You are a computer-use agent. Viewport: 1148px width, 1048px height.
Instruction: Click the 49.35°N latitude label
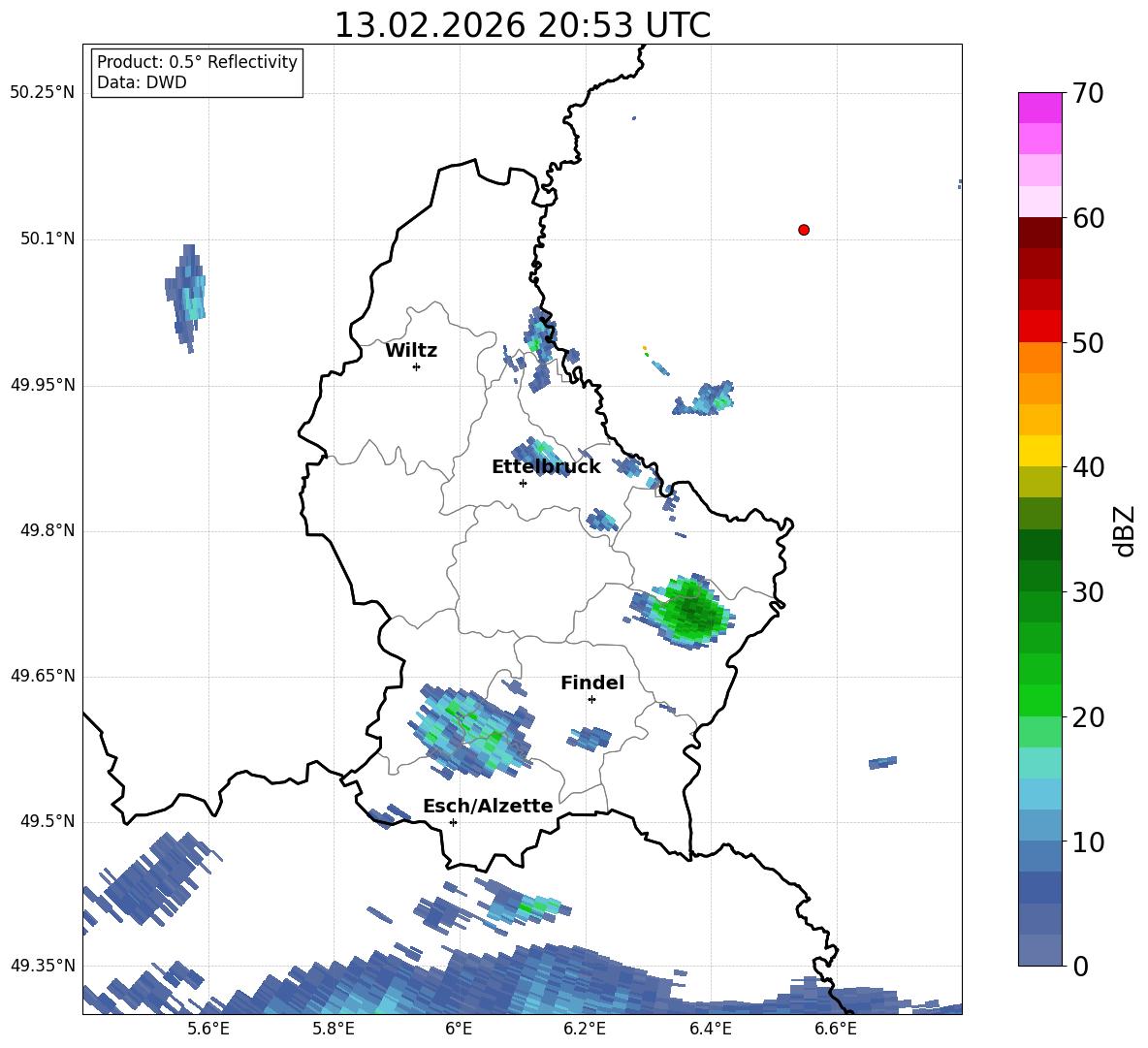(43, 966)
